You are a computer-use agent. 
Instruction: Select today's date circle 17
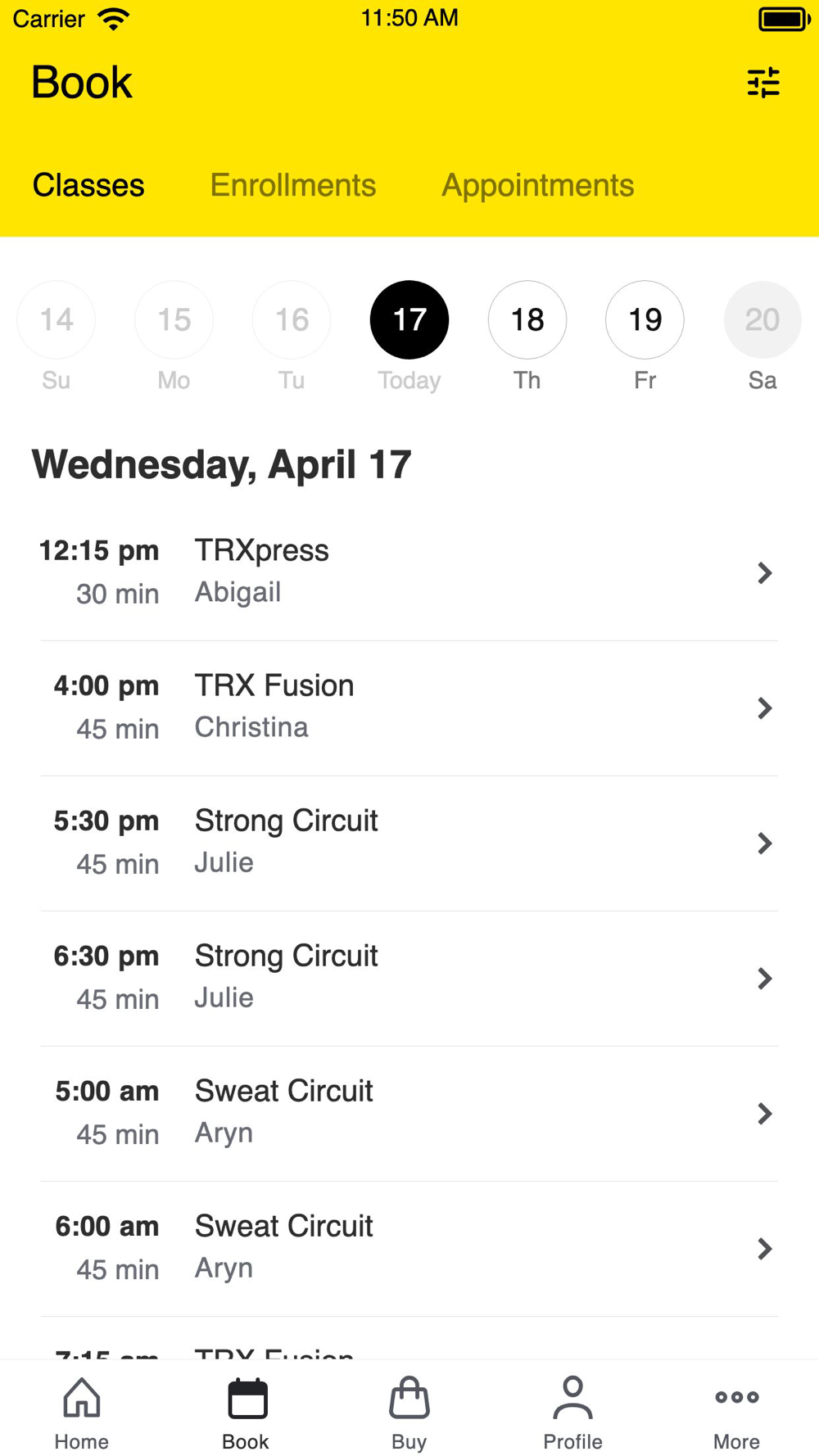[x=409, y=320]
